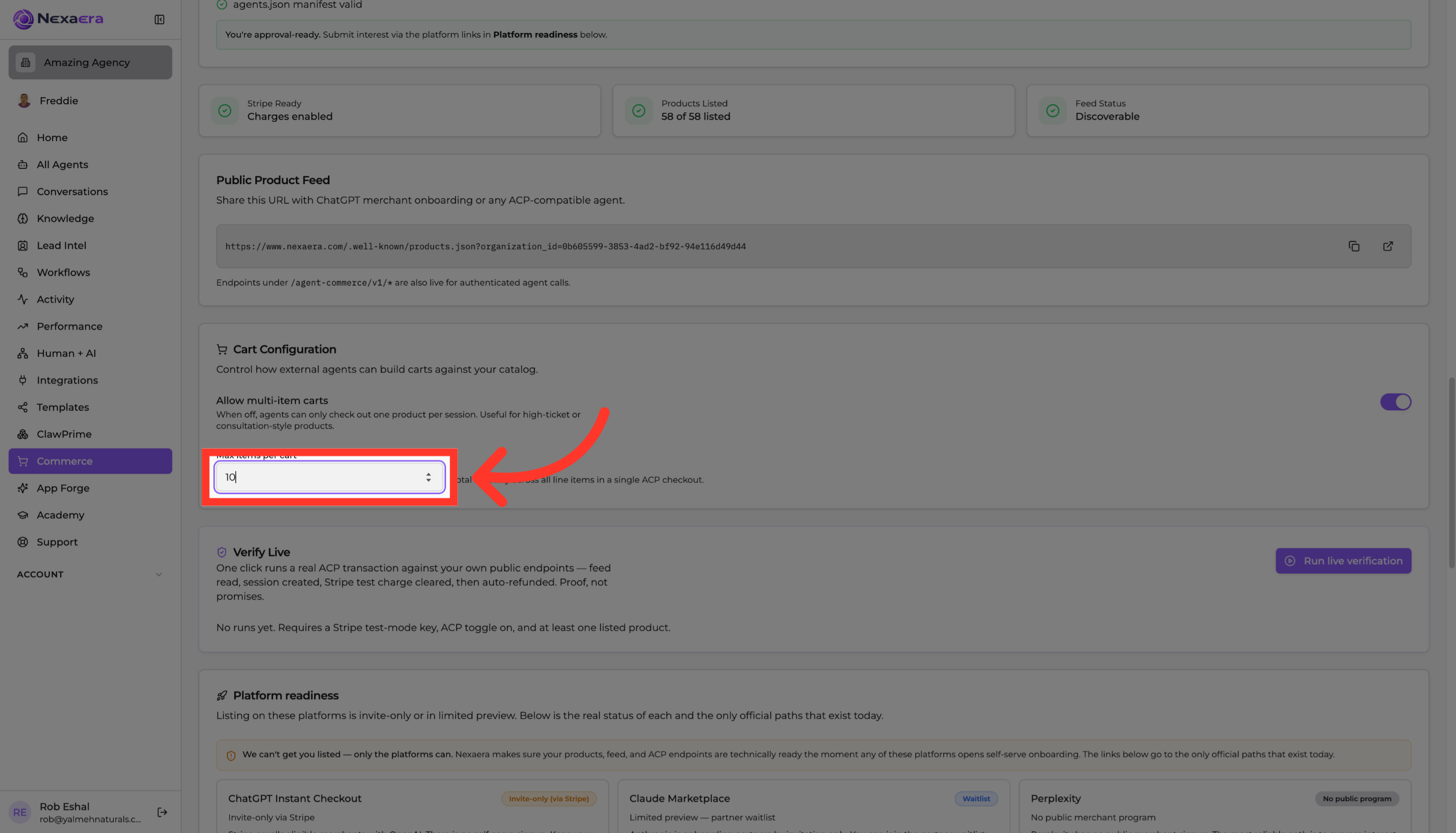The height and width of the screenshot is (833, 1456).
Task: Select Freddie agent
Action: point(90,101)
